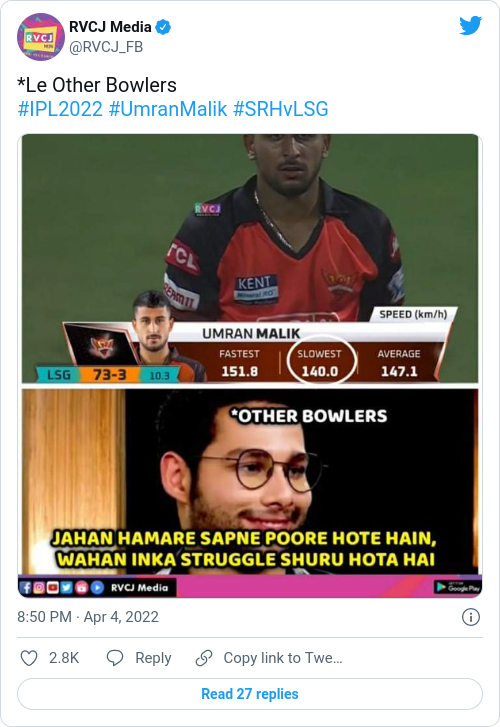
Task: Open the #UmranMalik hashtag
Action: (168, 109)
